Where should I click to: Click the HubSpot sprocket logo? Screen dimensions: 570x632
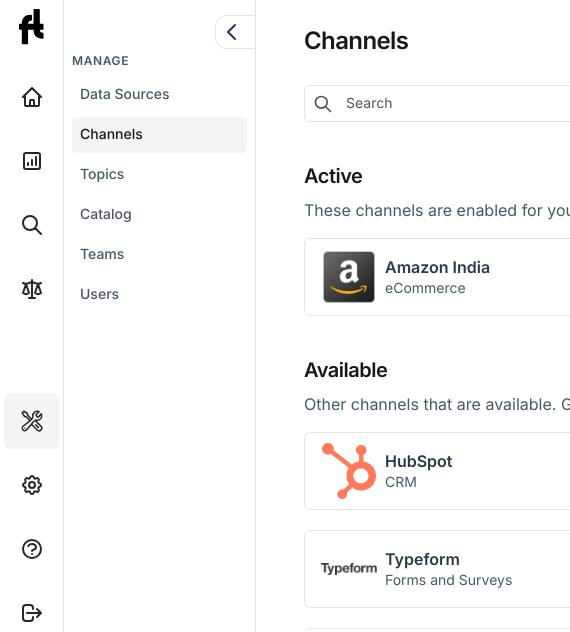coord(349,471)
